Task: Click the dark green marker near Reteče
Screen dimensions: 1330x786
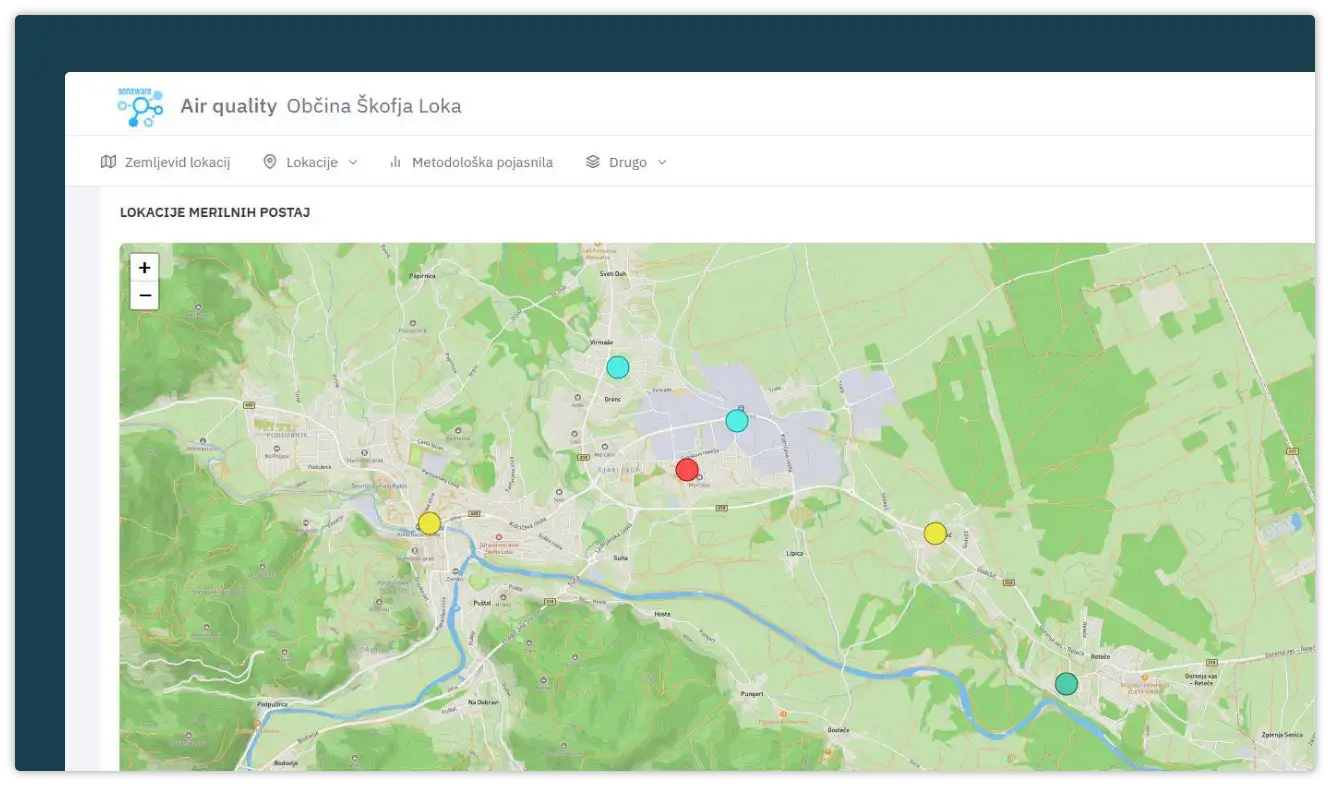Action: [x=1067, y=684]
